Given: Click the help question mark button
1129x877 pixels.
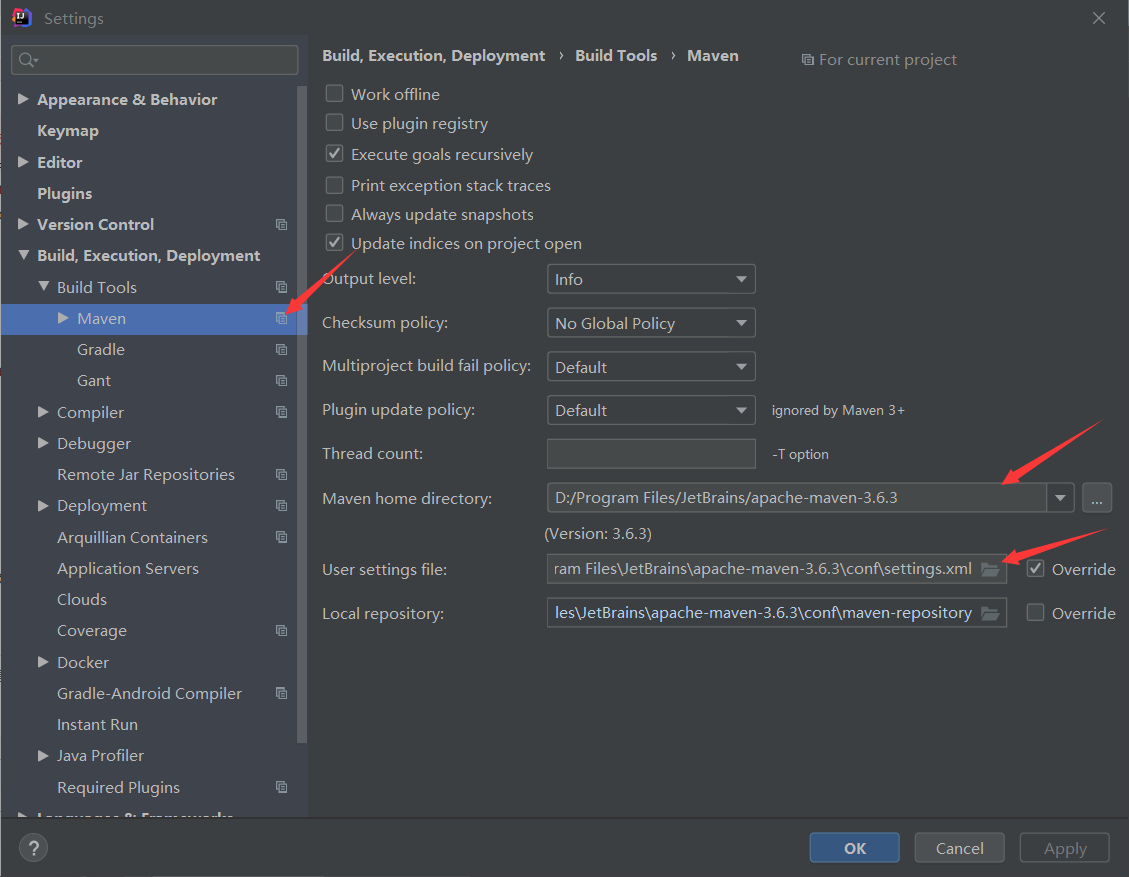Looking at the screenshot, I should (33, 847).
